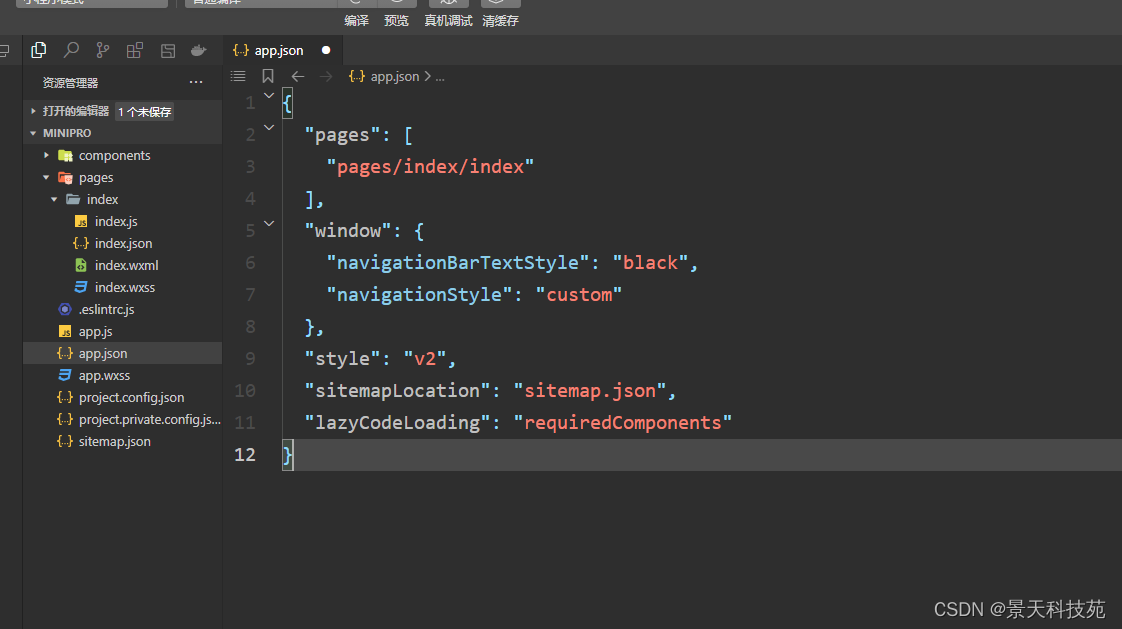Click the 真机调试 remote debug button
The image size is (1122, 629).
[x=448, y=21]
